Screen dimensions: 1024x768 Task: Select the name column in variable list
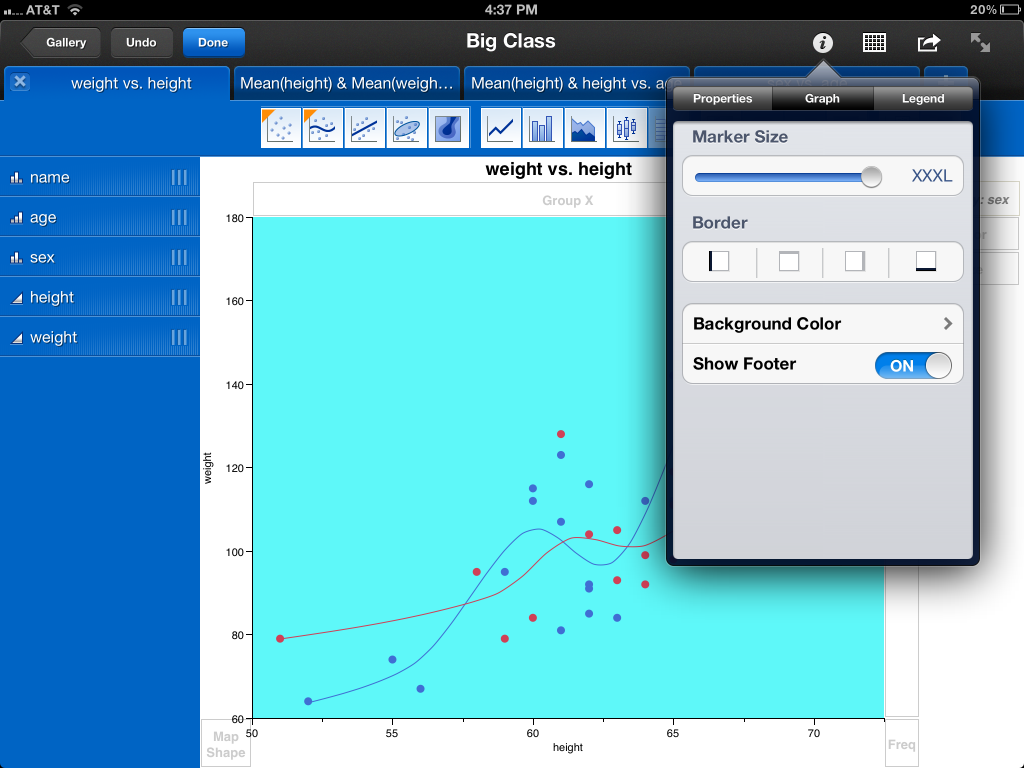pyautogui.click(x=100, y=178)
